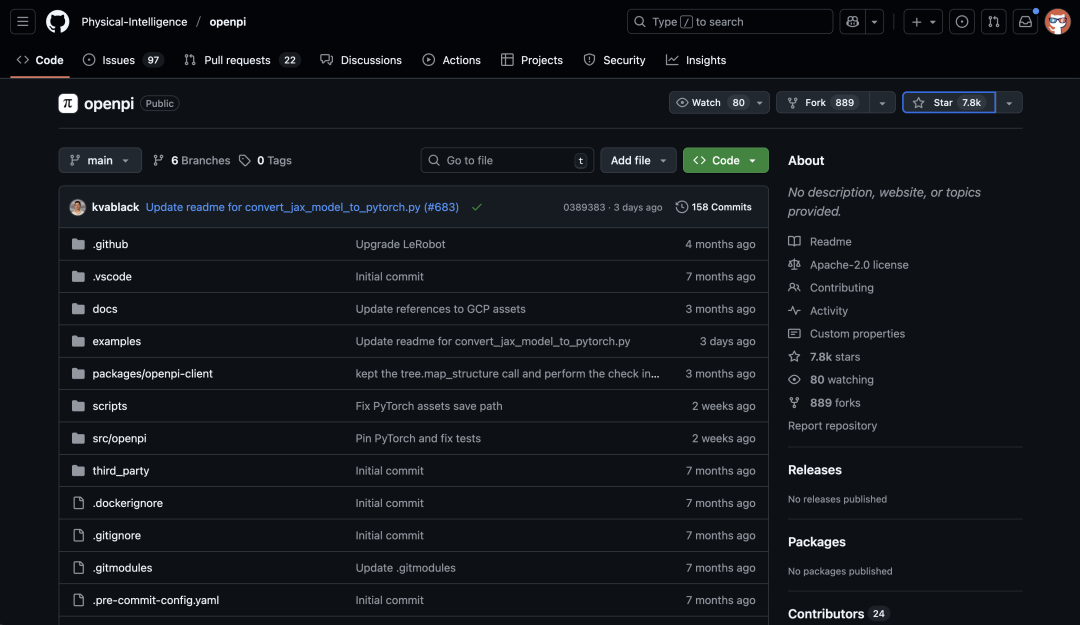Screen dimensions: 1080x625
Task: Go to GitHub home via Octocat logo
Action: (58, 22)
